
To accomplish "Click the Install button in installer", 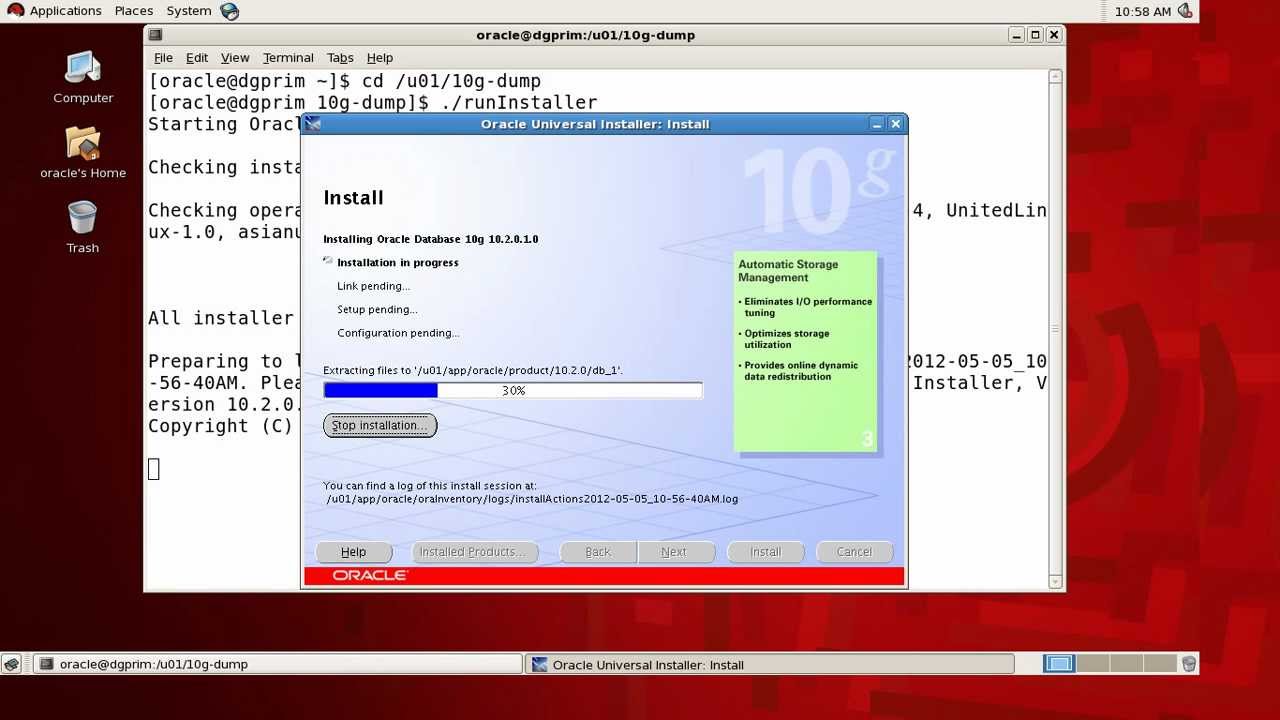I will tap(766, 552).
